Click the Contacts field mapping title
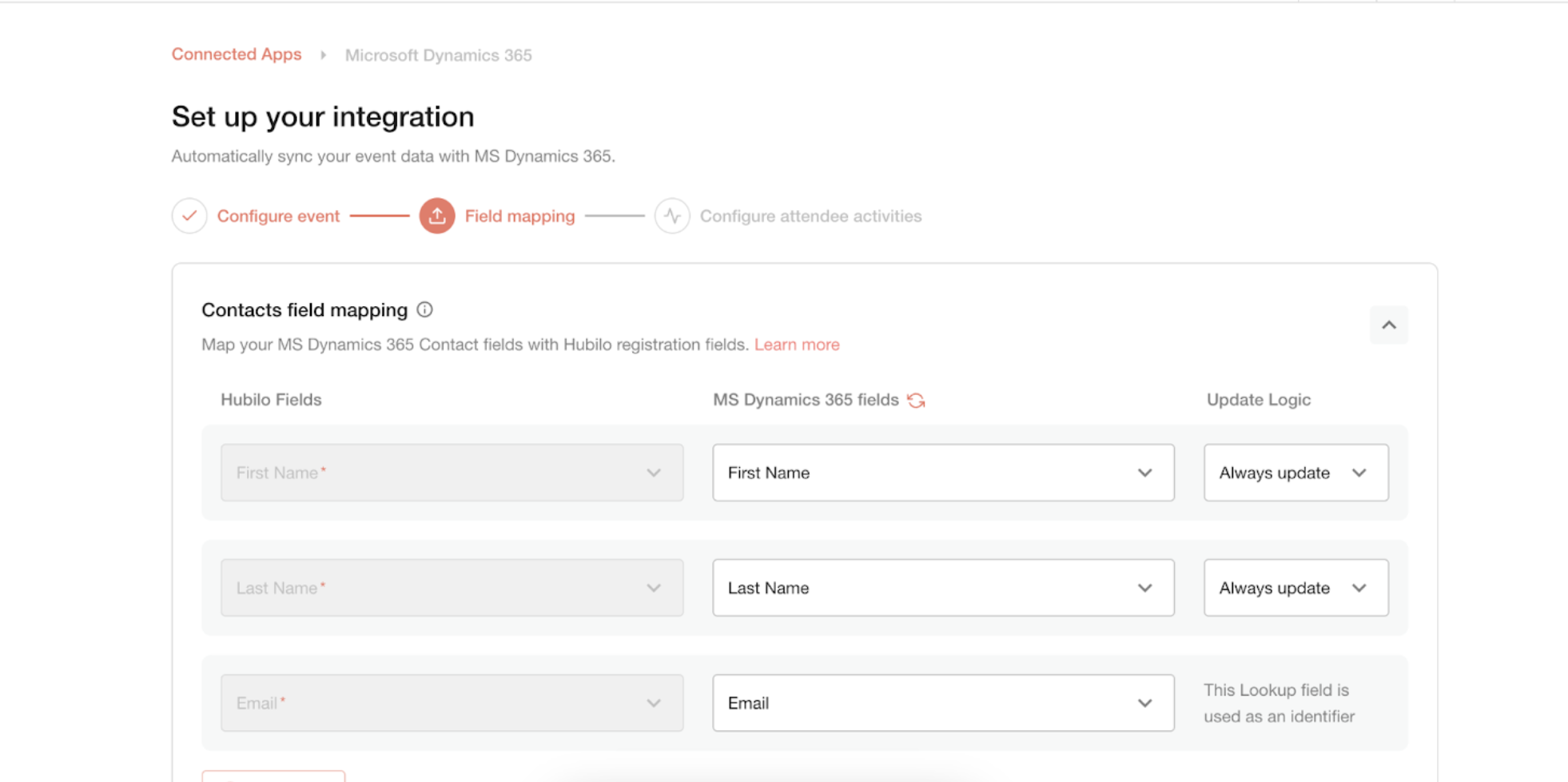The height and width of the screenshot is (782, 1568). pyautogui.click(x=304, y=310)
